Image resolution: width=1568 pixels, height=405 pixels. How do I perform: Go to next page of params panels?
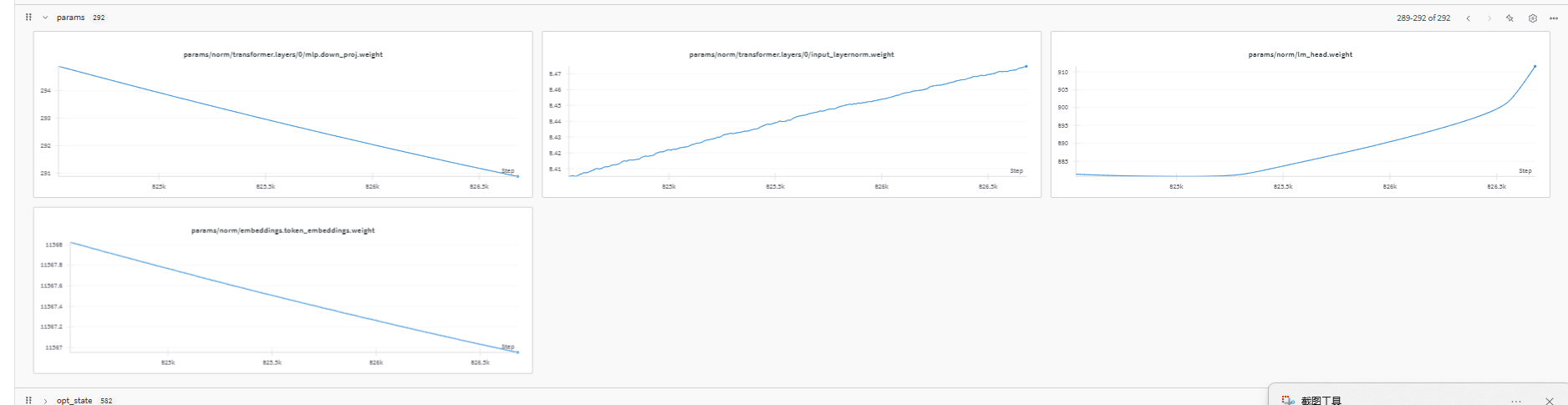click(x=1489, y=18)
